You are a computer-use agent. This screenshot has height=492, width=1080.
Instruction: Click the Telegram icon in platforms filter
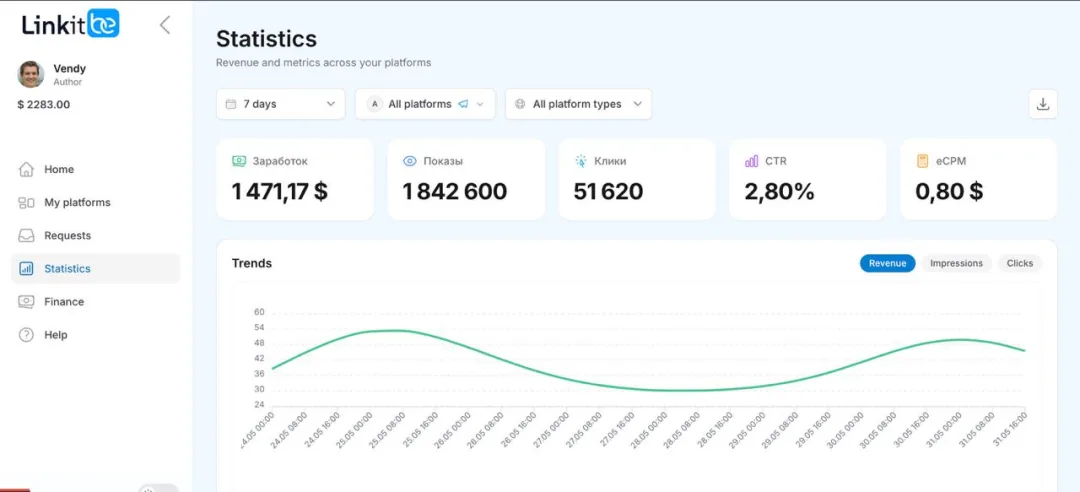[464, 104]
